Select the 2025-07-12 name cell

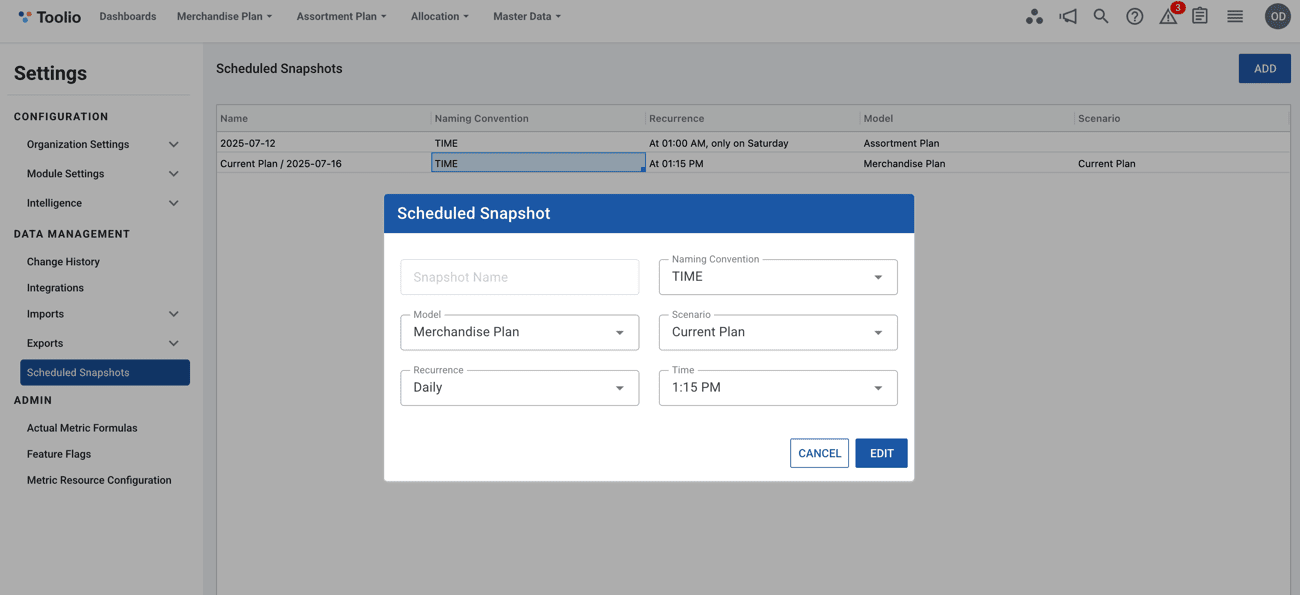tap(324, 143)
